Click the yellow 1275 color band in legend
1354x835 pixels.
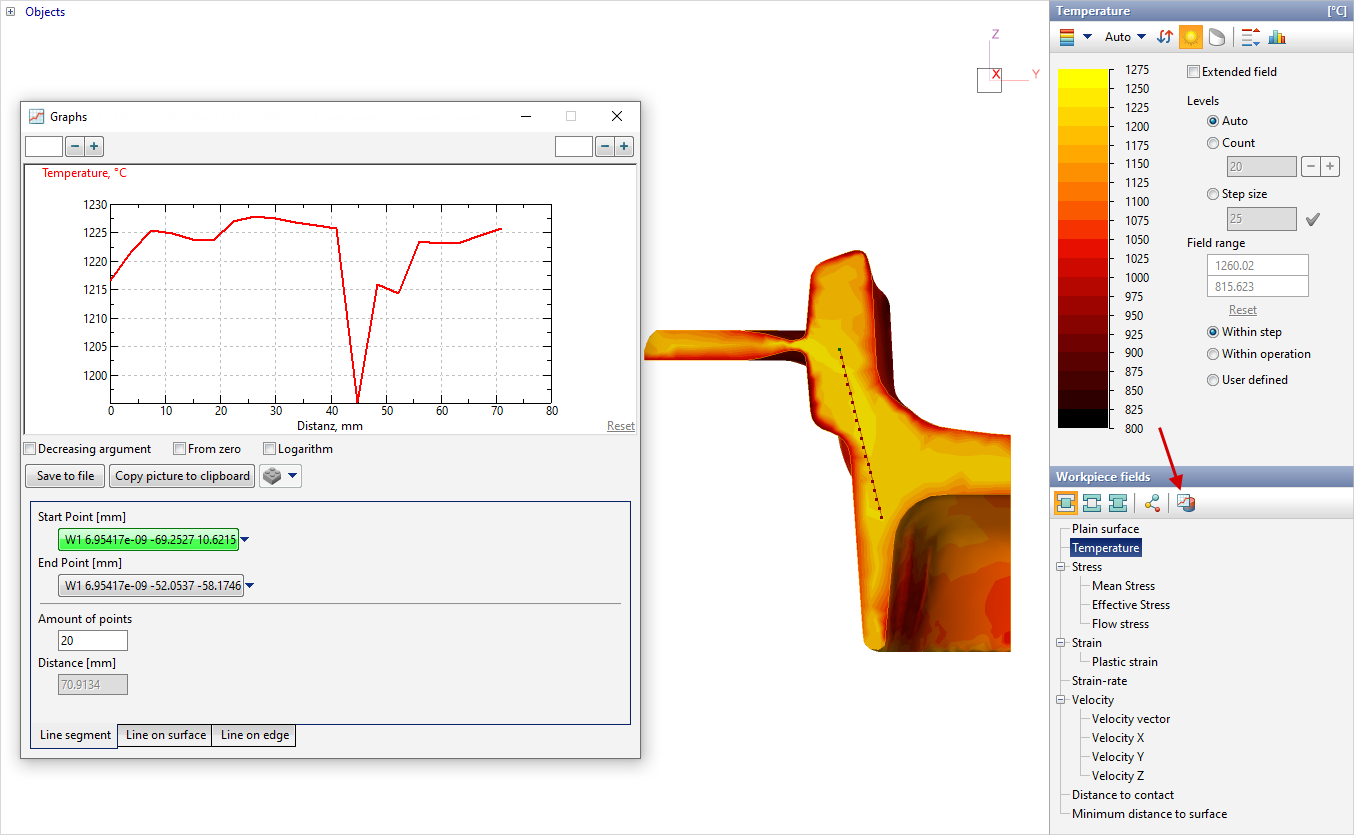[x=1083, y=76]
